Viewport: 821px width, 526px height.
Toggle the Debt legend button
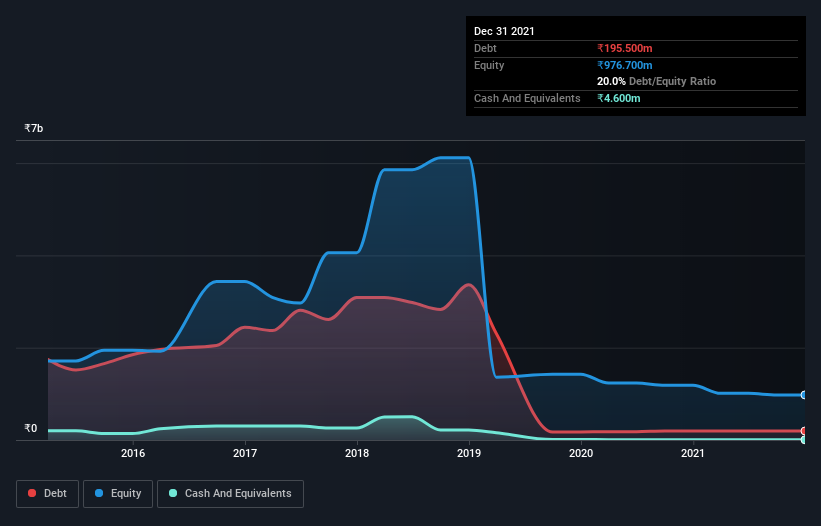(x=47, y=494)
